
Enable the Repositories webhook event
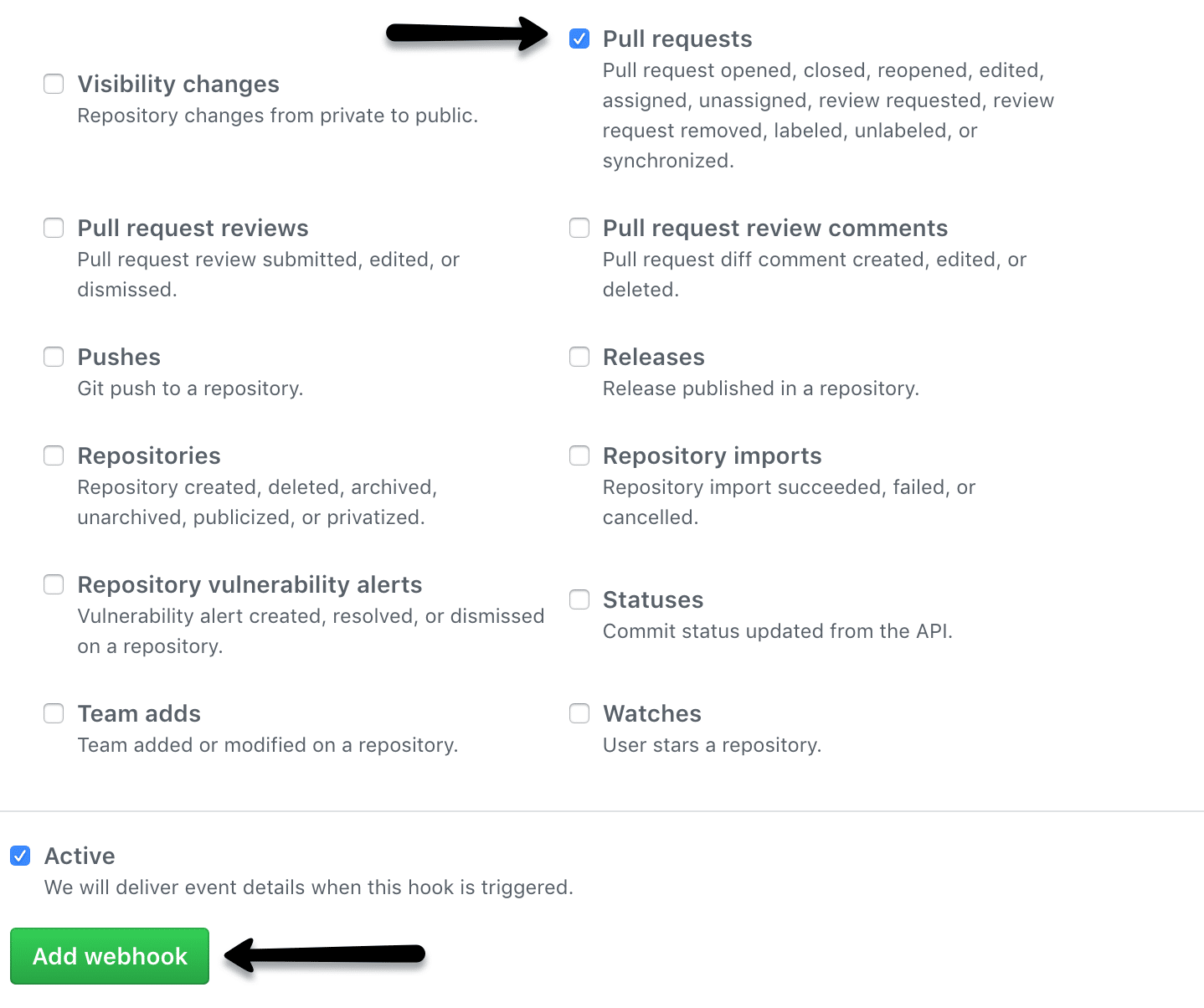click(x=54, y=455)
